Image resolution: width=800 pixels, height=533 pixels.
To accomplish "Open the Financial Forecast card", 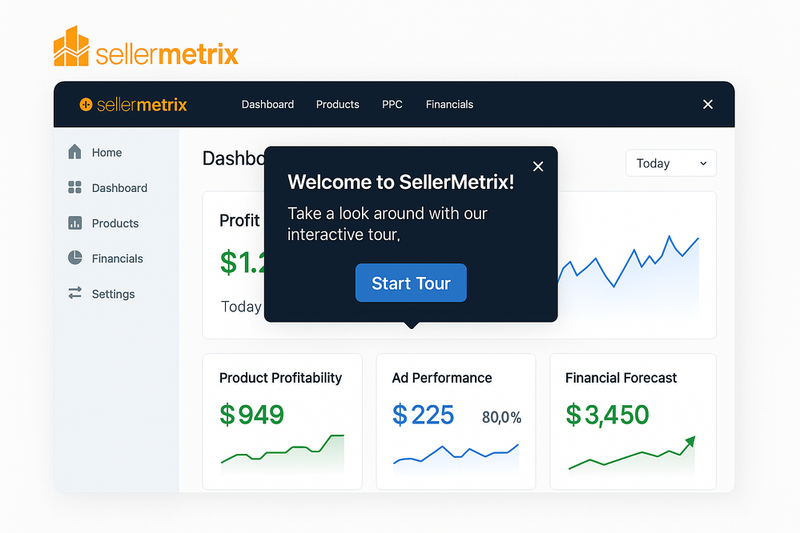I will point(633,421).
